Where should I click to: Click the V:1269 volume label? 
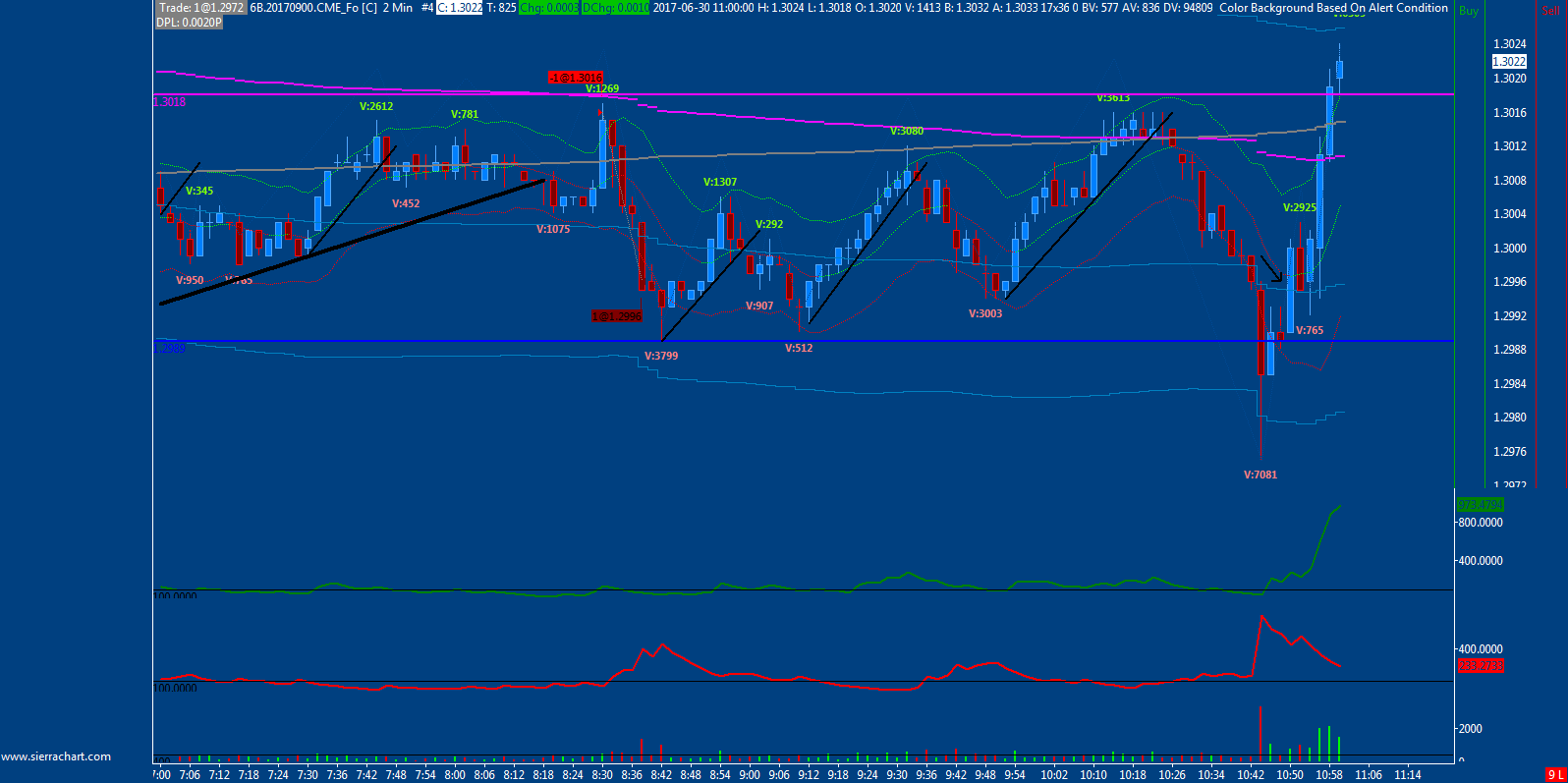click(x=602, y=88)
